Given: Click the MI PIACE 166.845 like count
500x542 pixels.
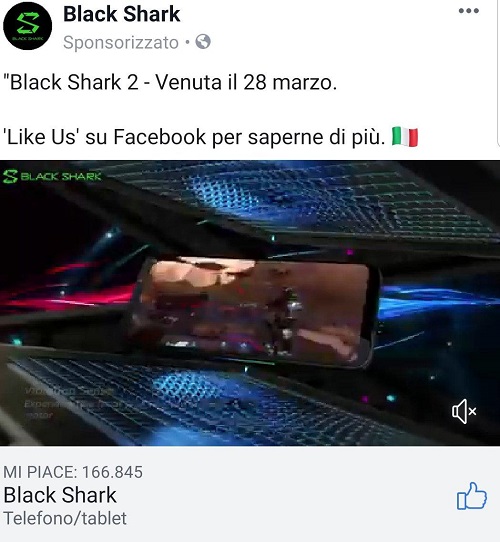Looking at the screenshot, I should tap(73, 472).
